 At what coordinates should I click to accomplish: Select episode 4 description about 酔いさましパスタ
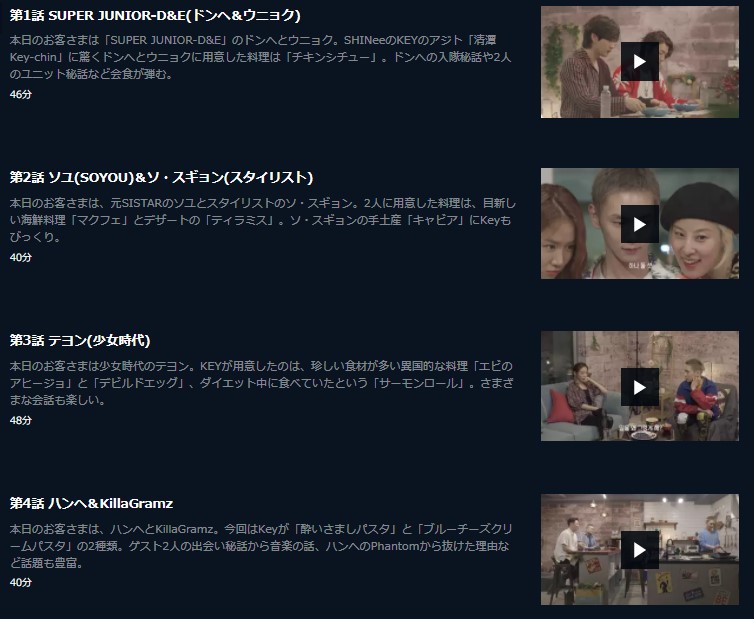(261, 546)
